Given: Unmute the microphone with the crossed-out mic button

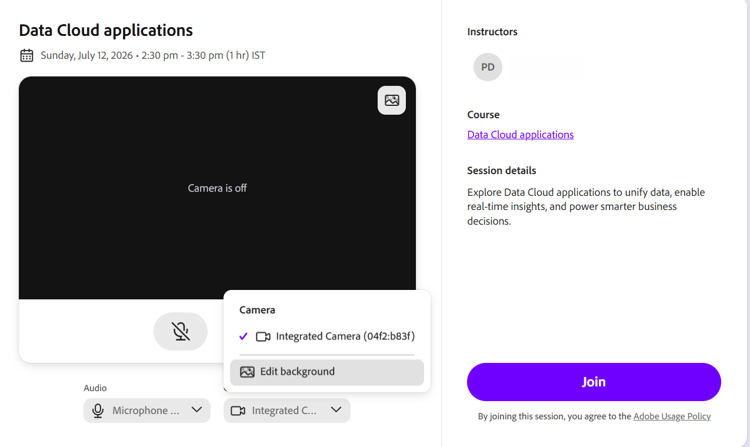Looking at the screenshot, I should [180, 331].
